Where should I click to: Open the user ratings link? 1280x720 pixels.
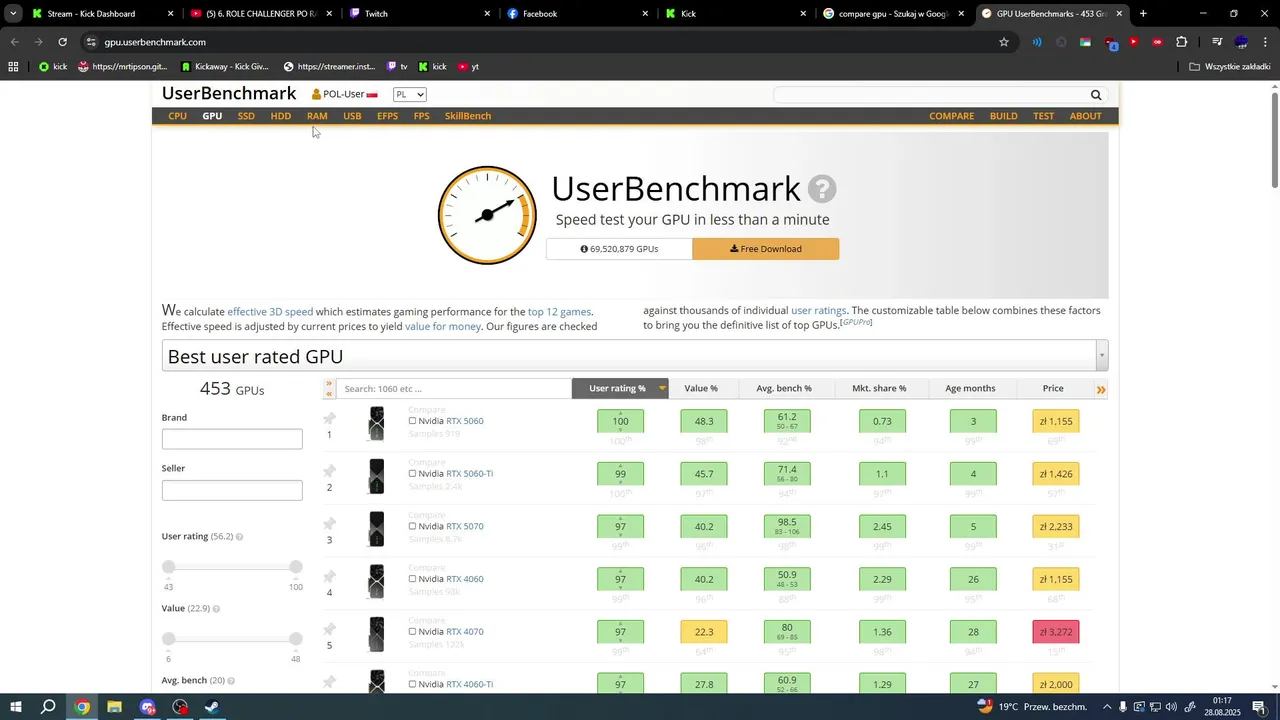pos(818,311)
